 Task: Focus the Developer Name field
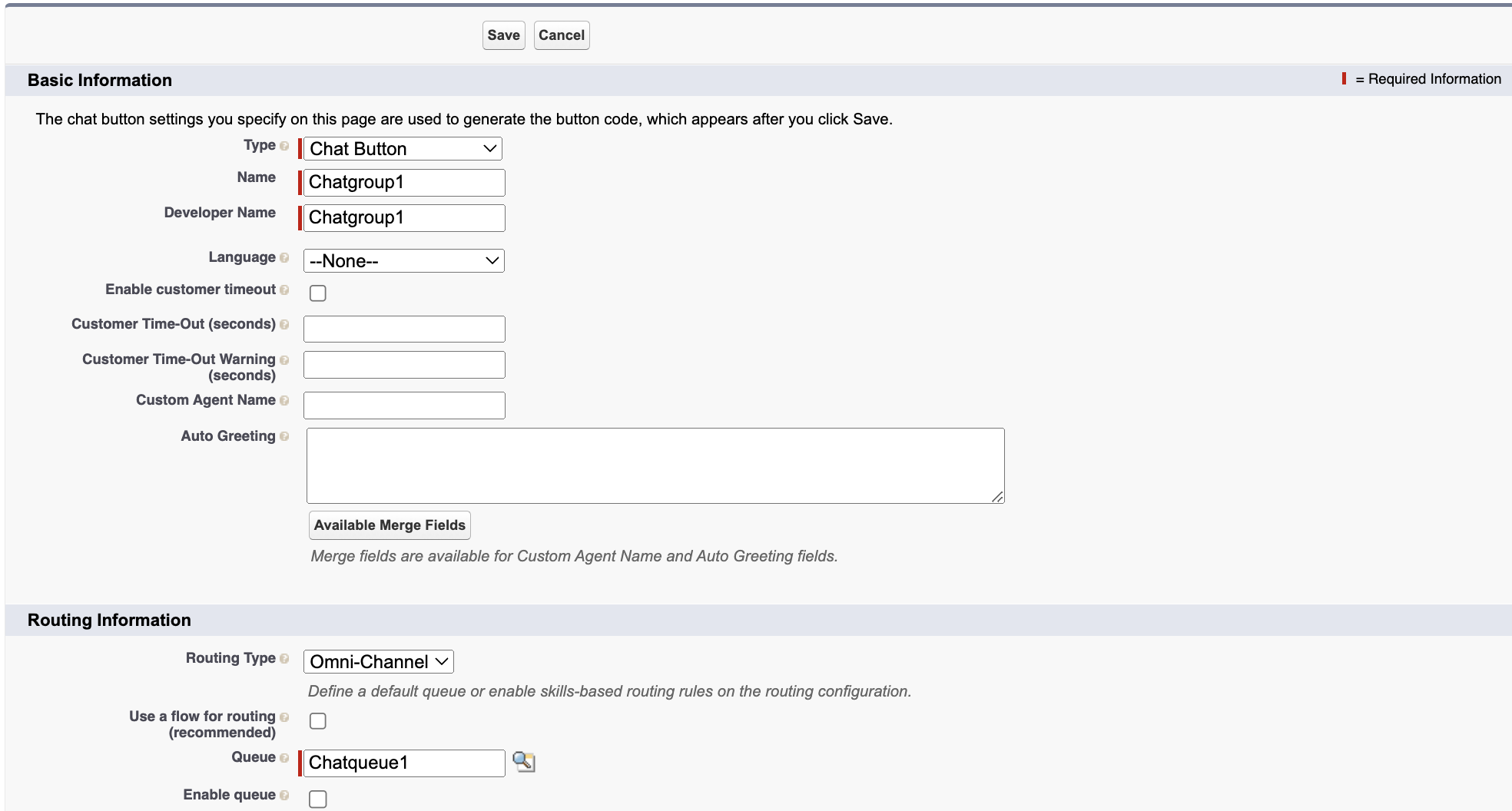(x=404, y=218)
